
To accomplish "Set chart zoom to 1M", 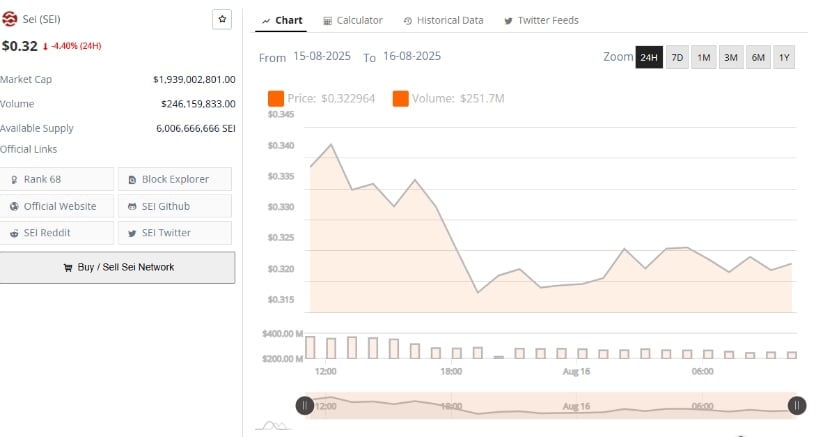I will tap(704, 57).
